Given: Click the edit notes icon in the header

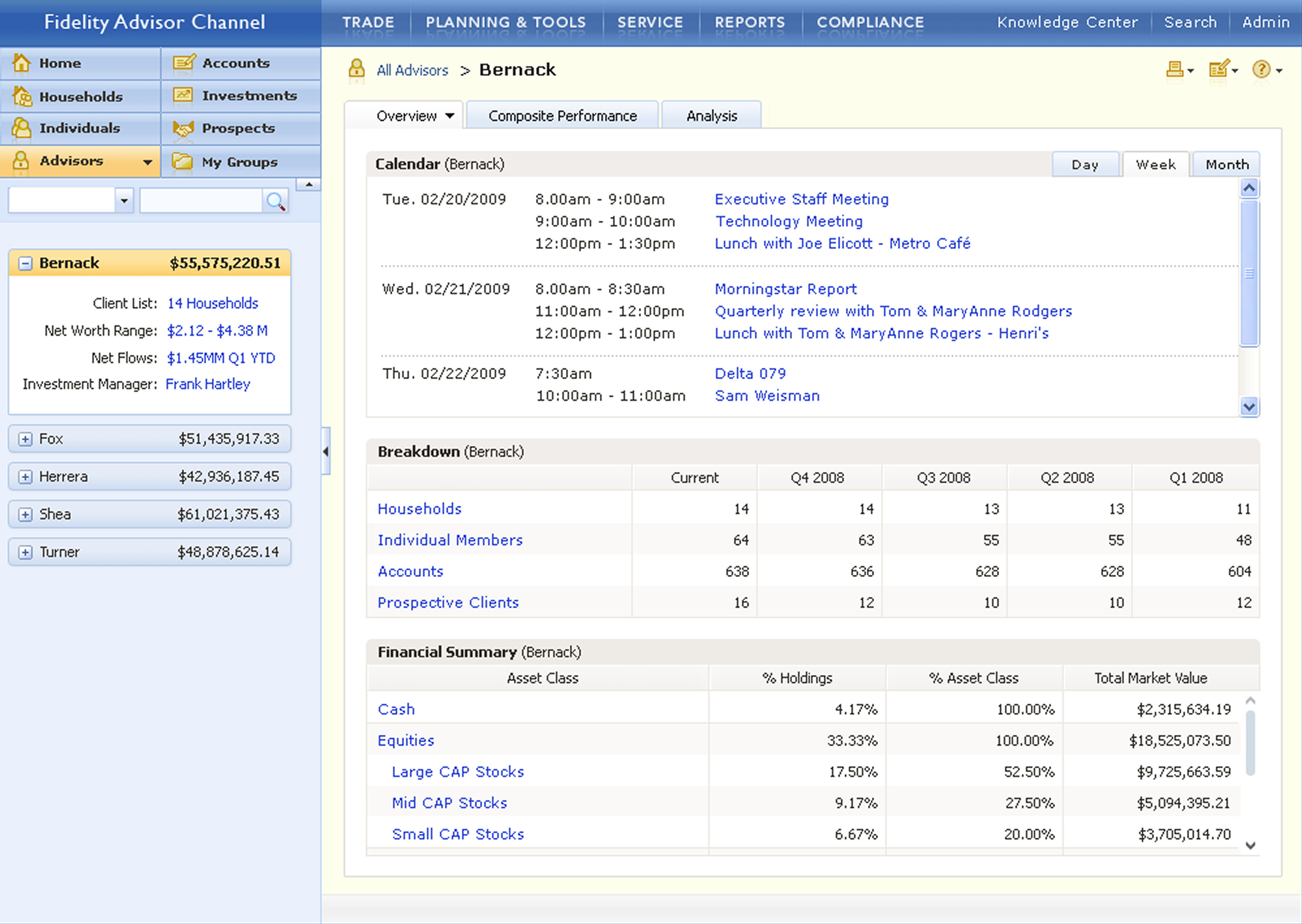Looking at the screenshot, I should pyautogui.click(x=1218, y=69).
